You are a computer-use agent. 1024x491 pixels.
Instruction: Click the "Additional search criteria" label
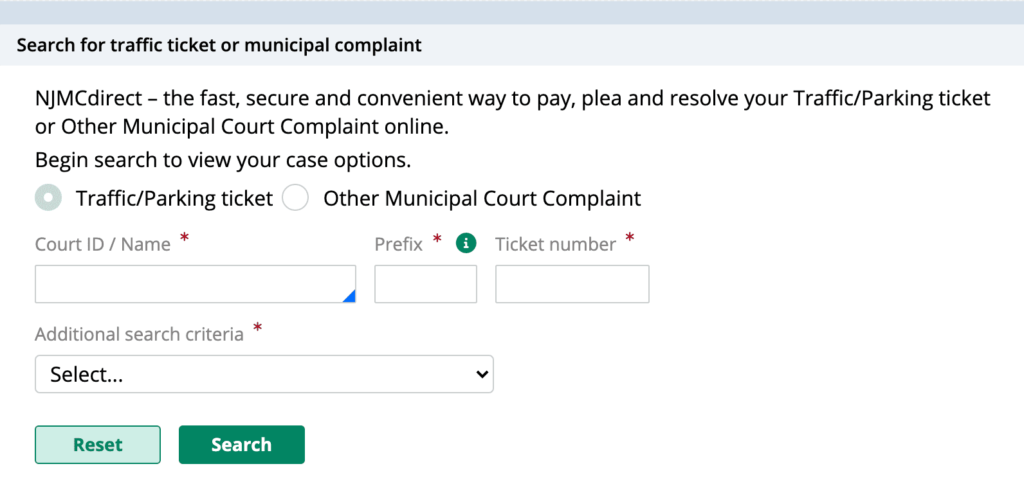pos(139,334)
